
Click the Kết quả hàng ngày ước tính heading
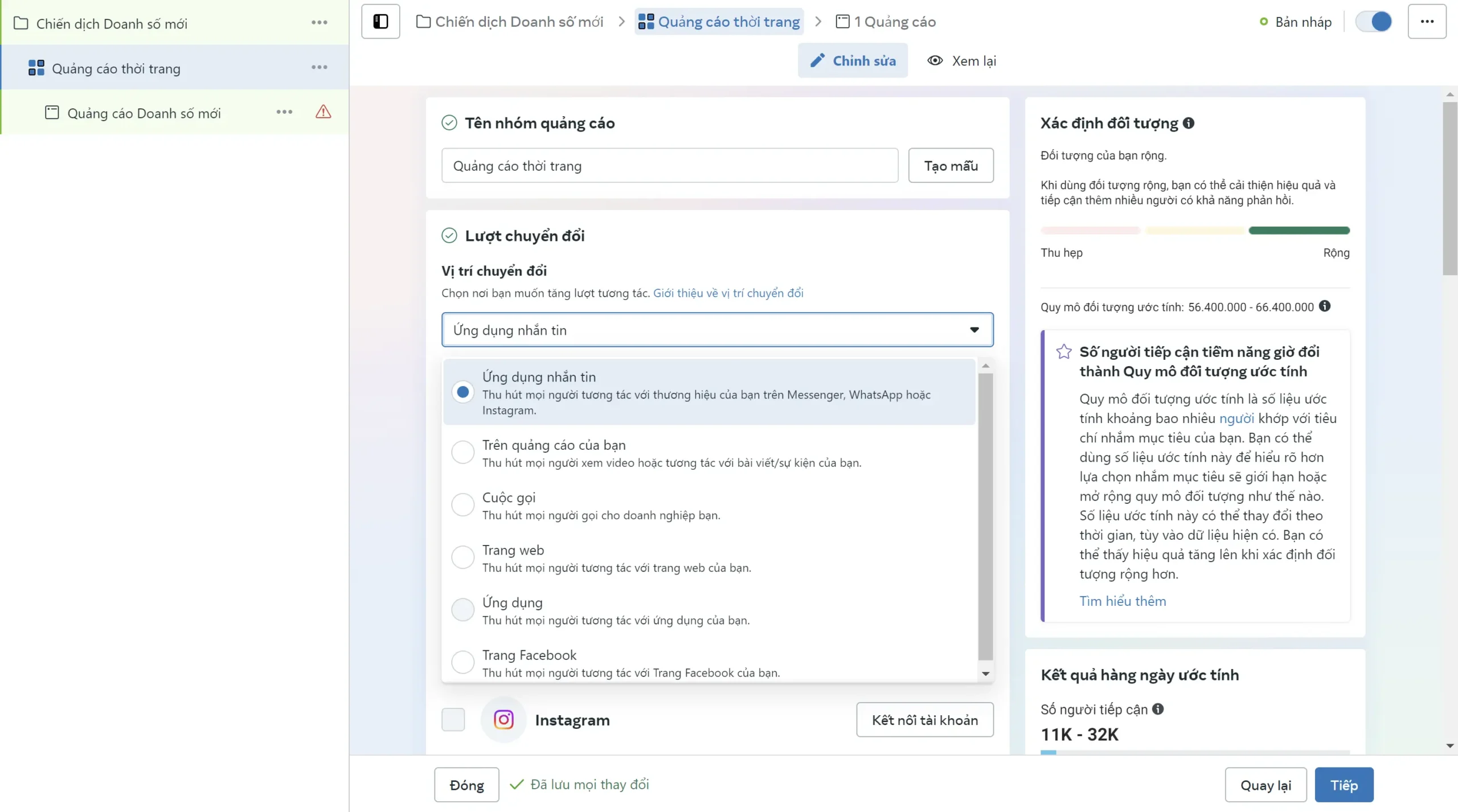pos(1140,675)
